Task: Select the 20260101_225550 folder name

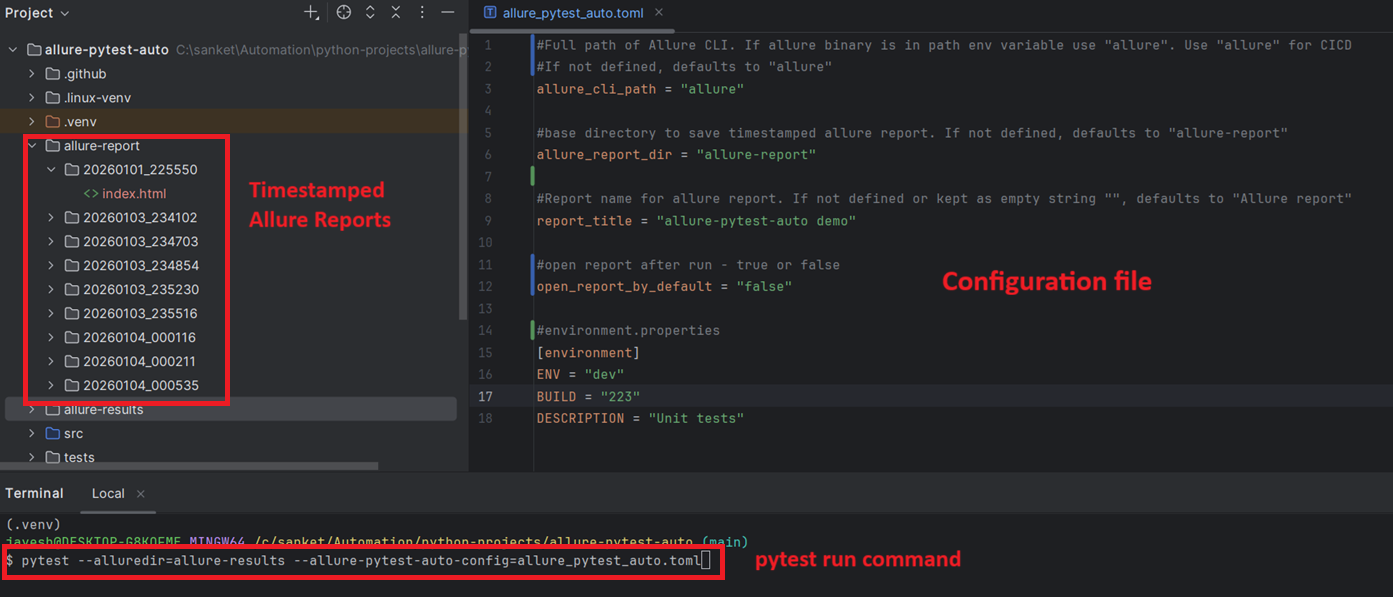Action: [x=140, y=170]
